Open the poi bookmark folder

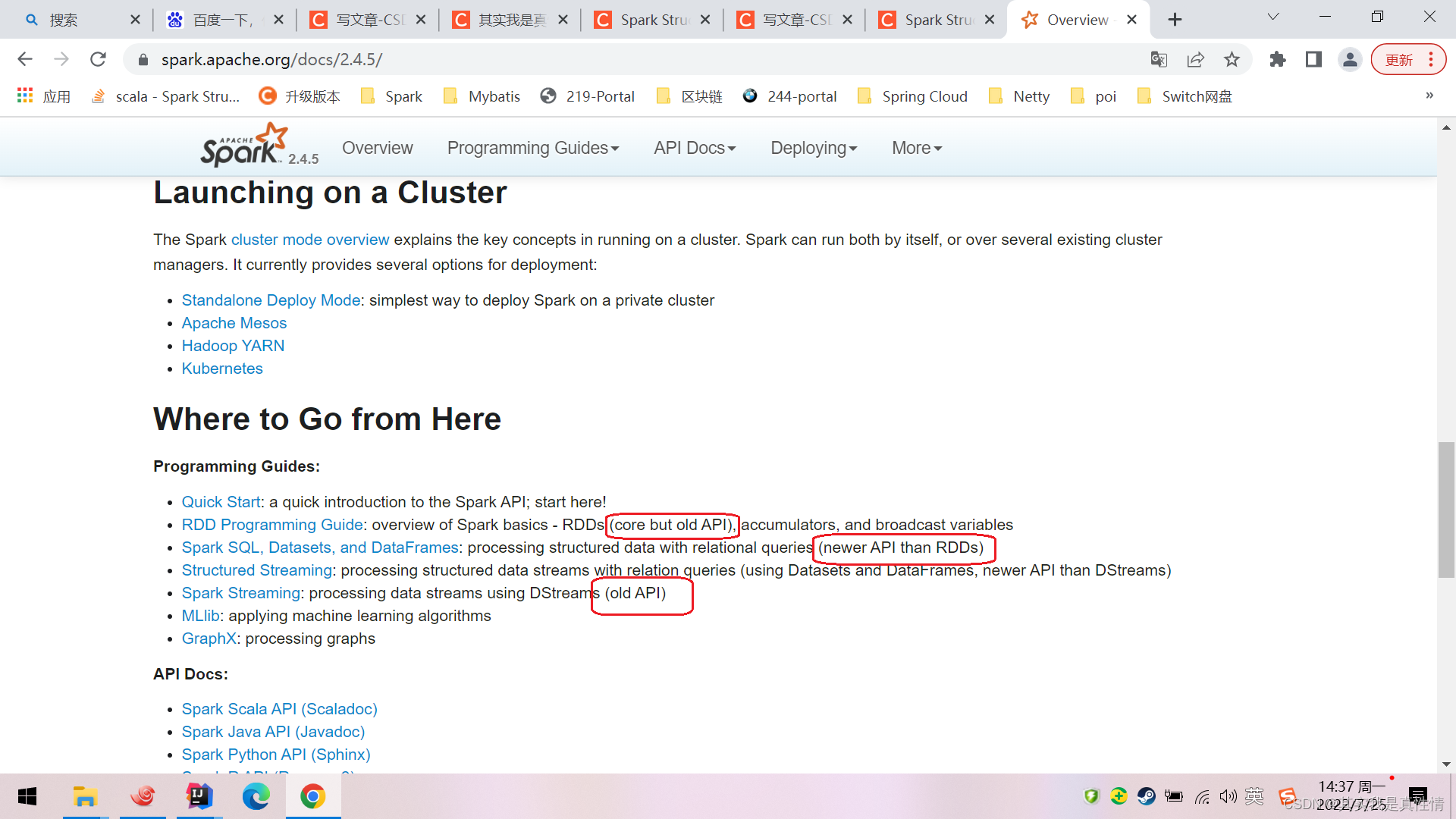1093,96
